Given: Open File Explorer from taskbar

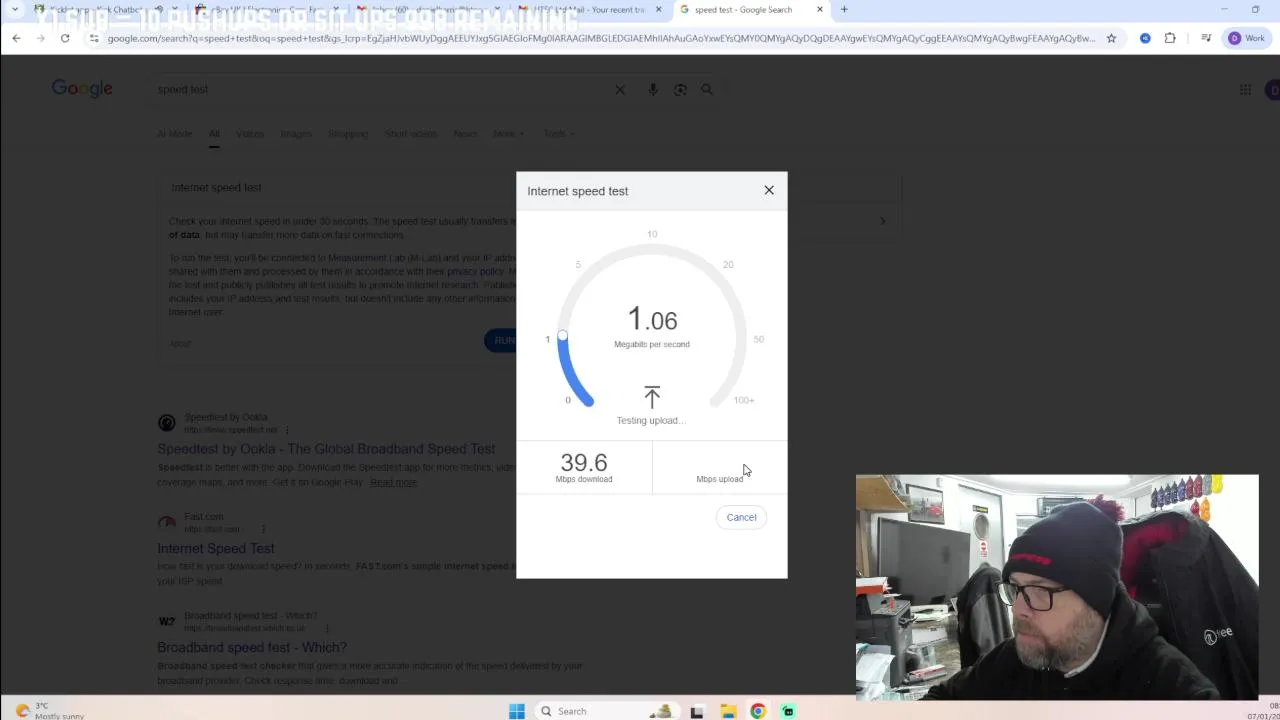Looking at the screenshot, I should 728,711.
